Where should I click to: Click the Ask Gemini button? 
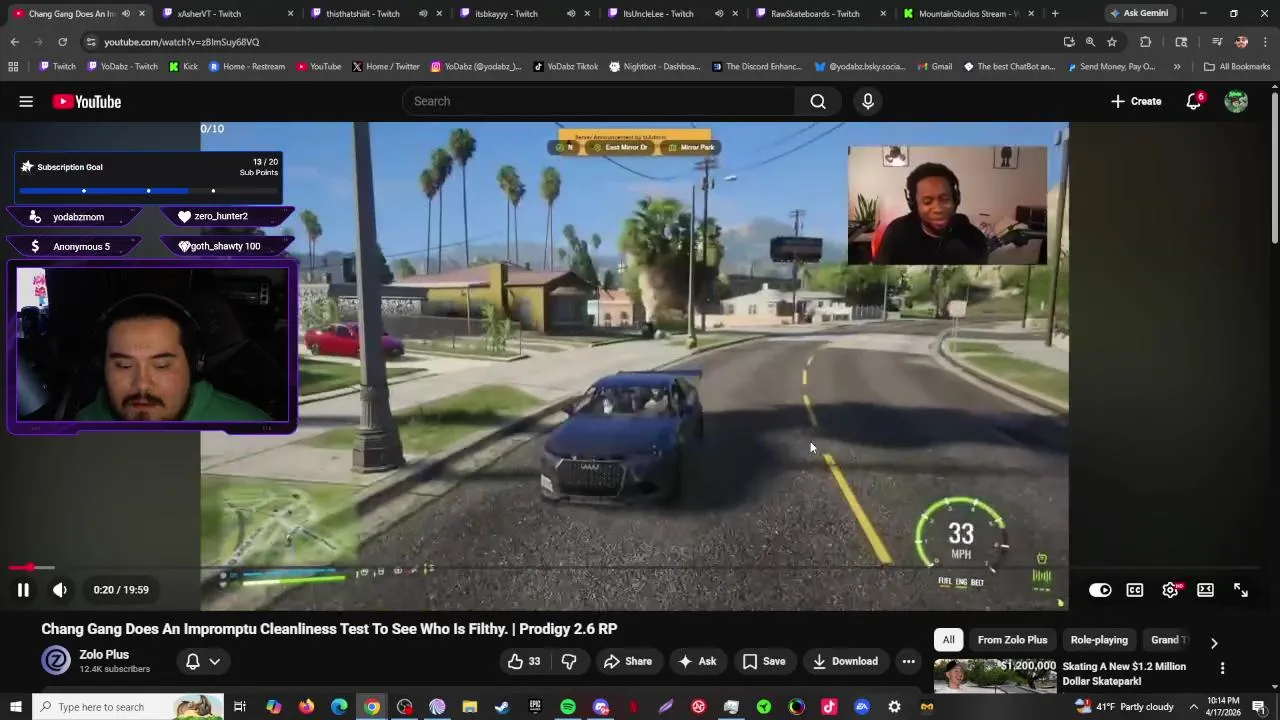pyautogui.click(x=1138, y=14)
